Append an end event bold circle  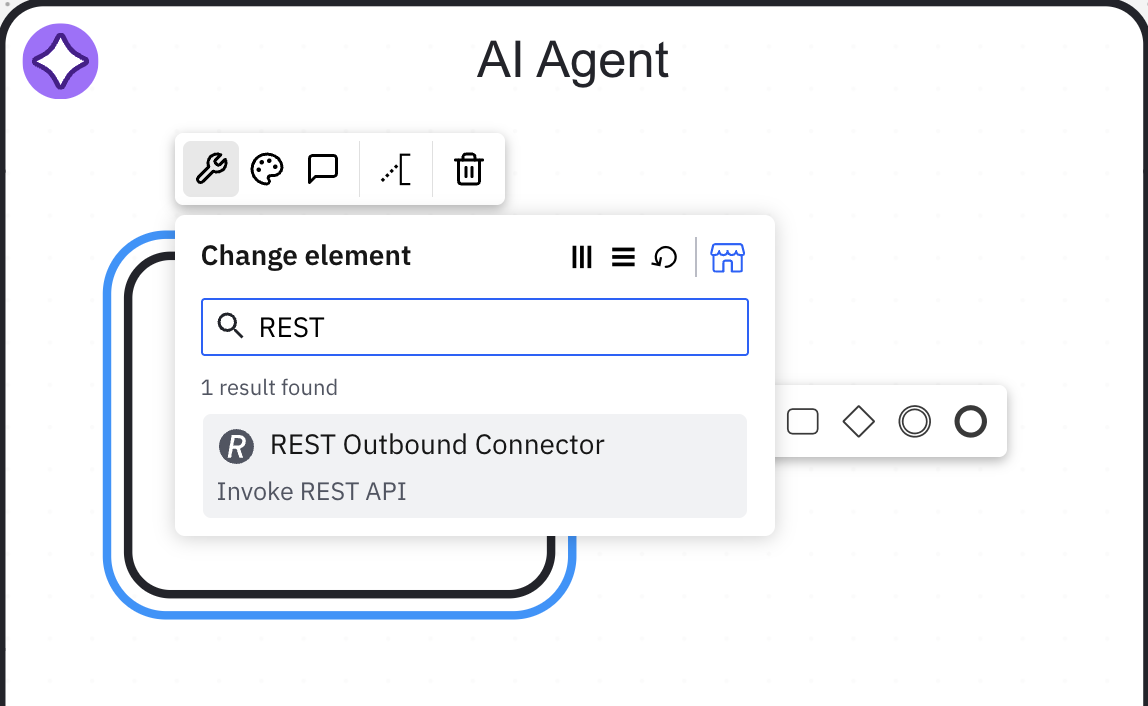pos(971,421)
